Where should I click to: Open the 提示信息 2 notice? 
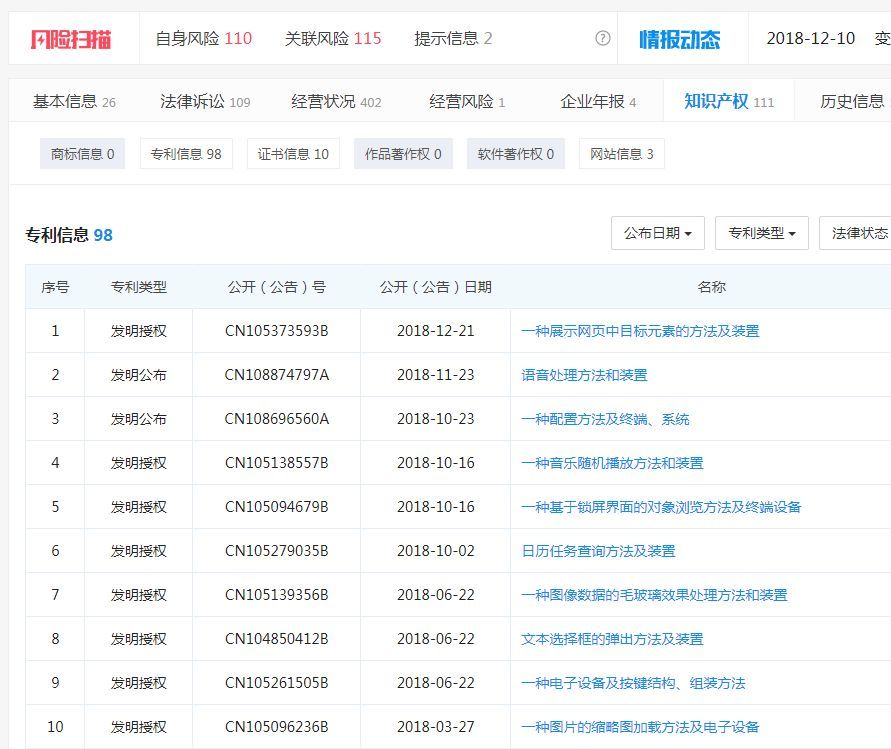[x=453, y=38]
